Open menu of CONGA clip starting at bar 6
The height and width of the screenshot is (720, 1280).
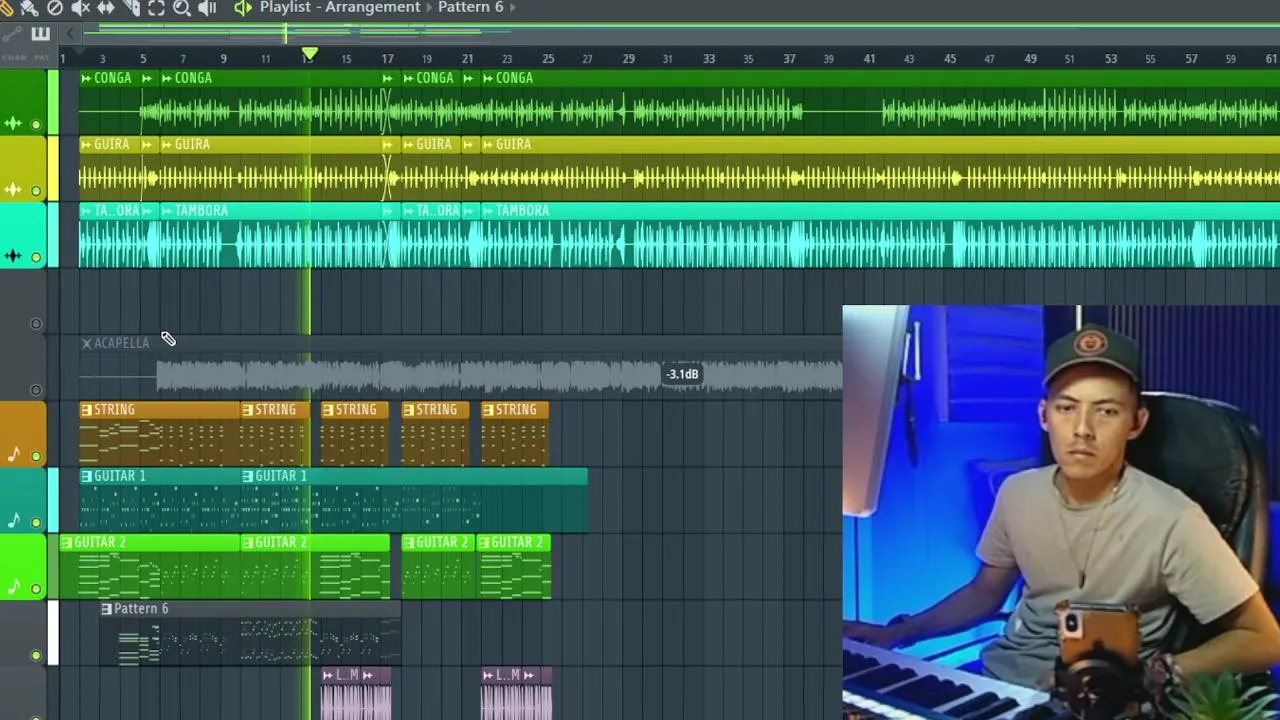167,78
